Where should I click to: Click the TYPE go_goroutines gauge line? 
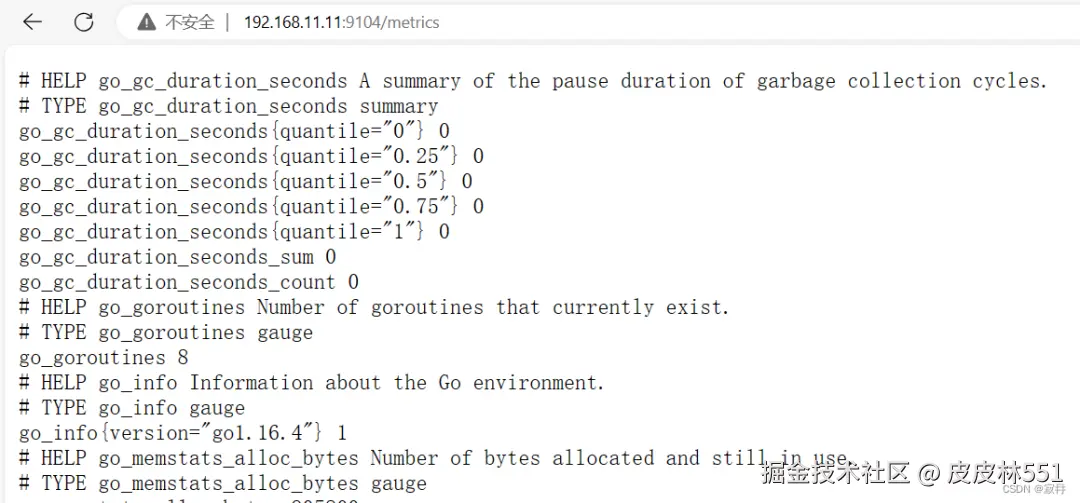pyautogui.click(x=166, y=332)
